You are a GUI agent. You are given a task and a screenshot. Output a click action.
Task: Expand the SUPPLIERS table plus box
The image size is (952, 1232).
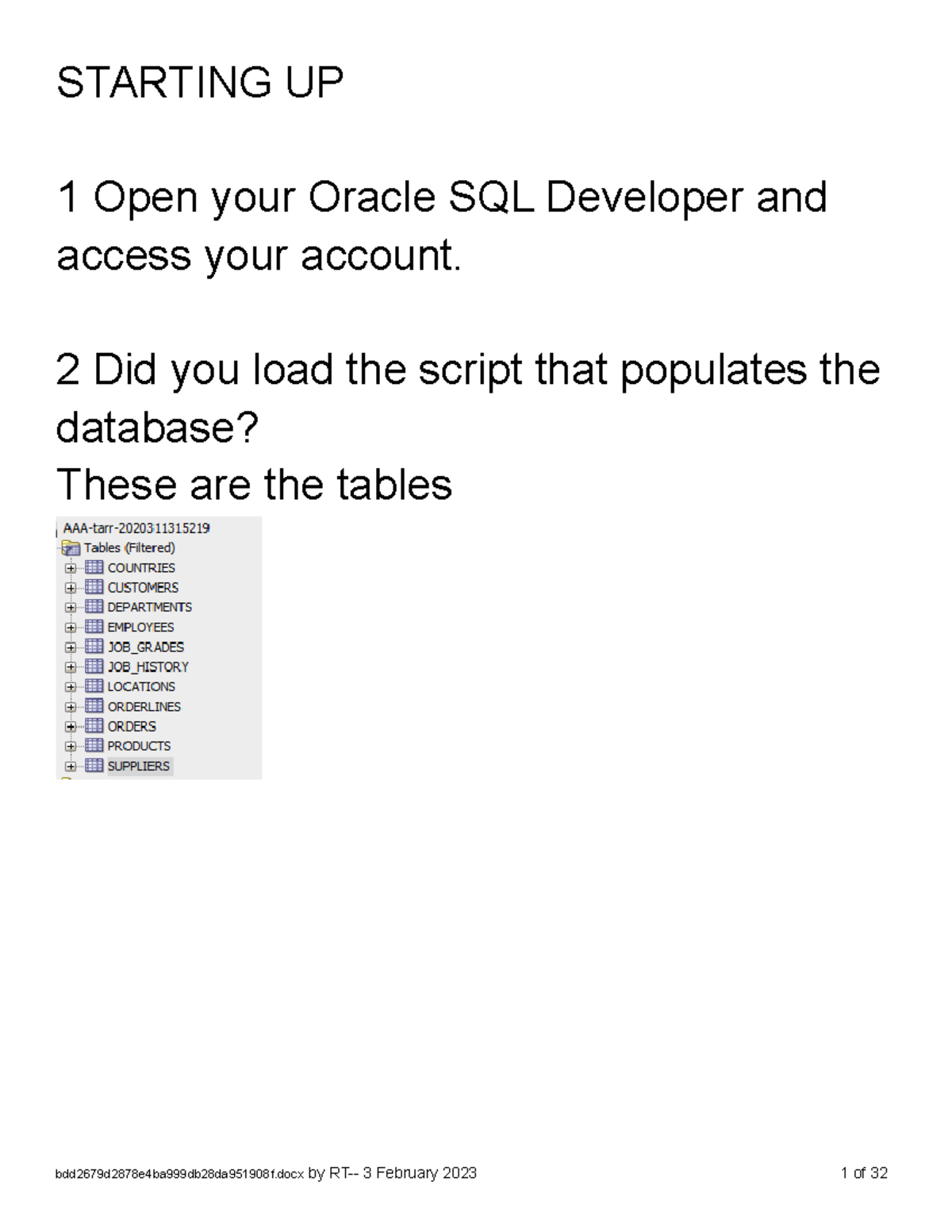click(71, 767)
